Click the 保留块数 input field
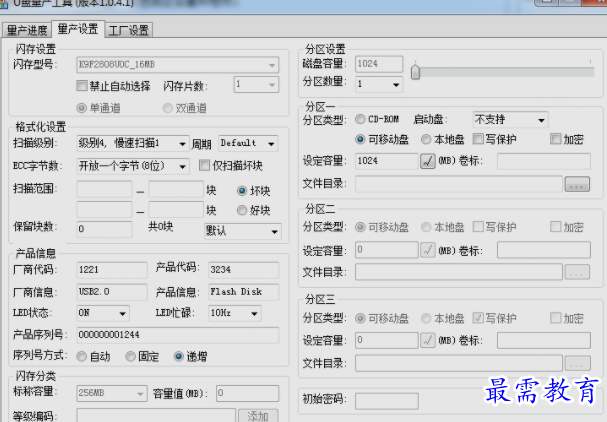 click(104, 229)
